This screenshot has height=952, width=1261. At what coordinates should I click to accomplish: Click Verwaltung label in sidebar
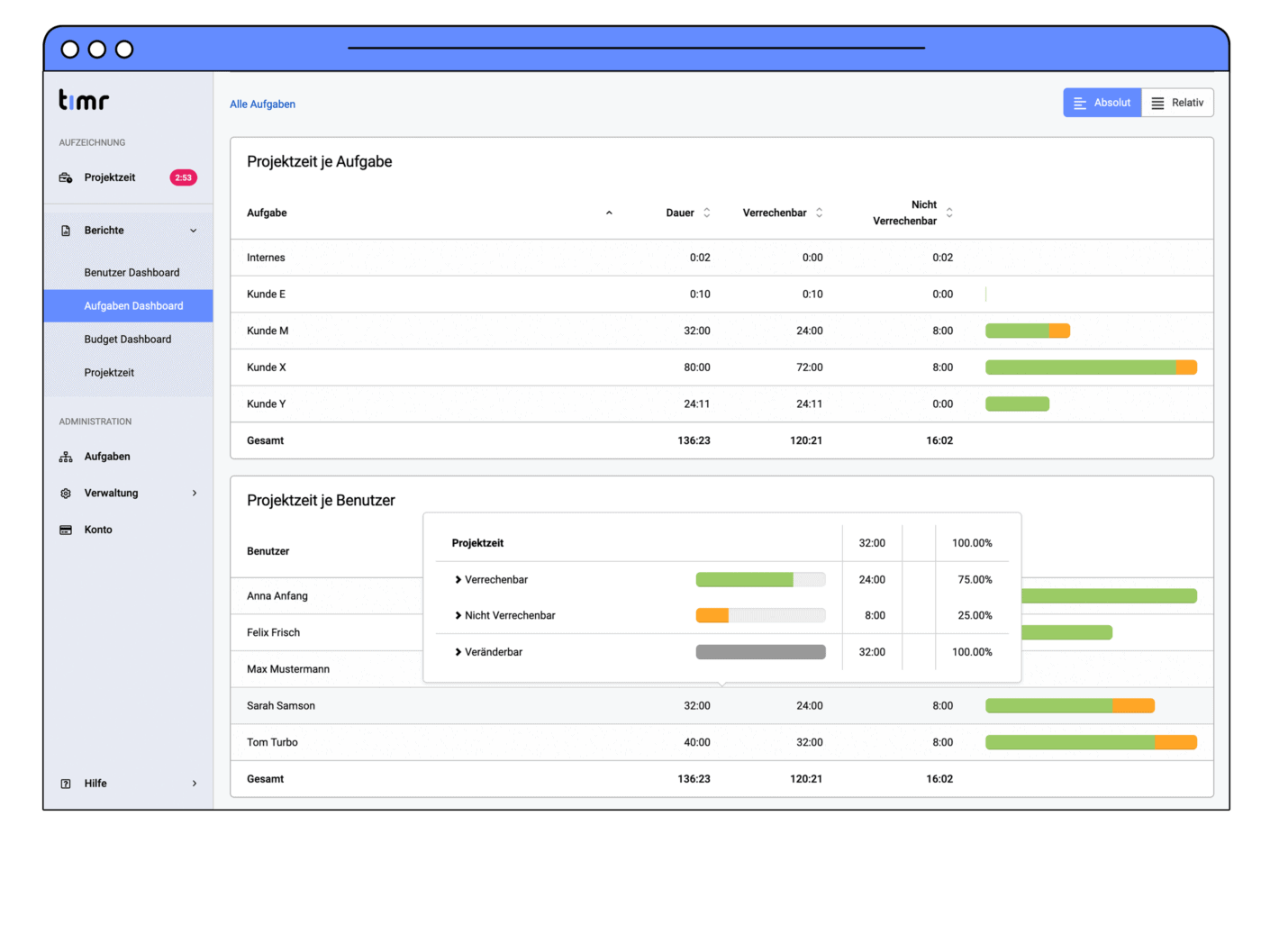pyautogui.click(x=111, y=494)
